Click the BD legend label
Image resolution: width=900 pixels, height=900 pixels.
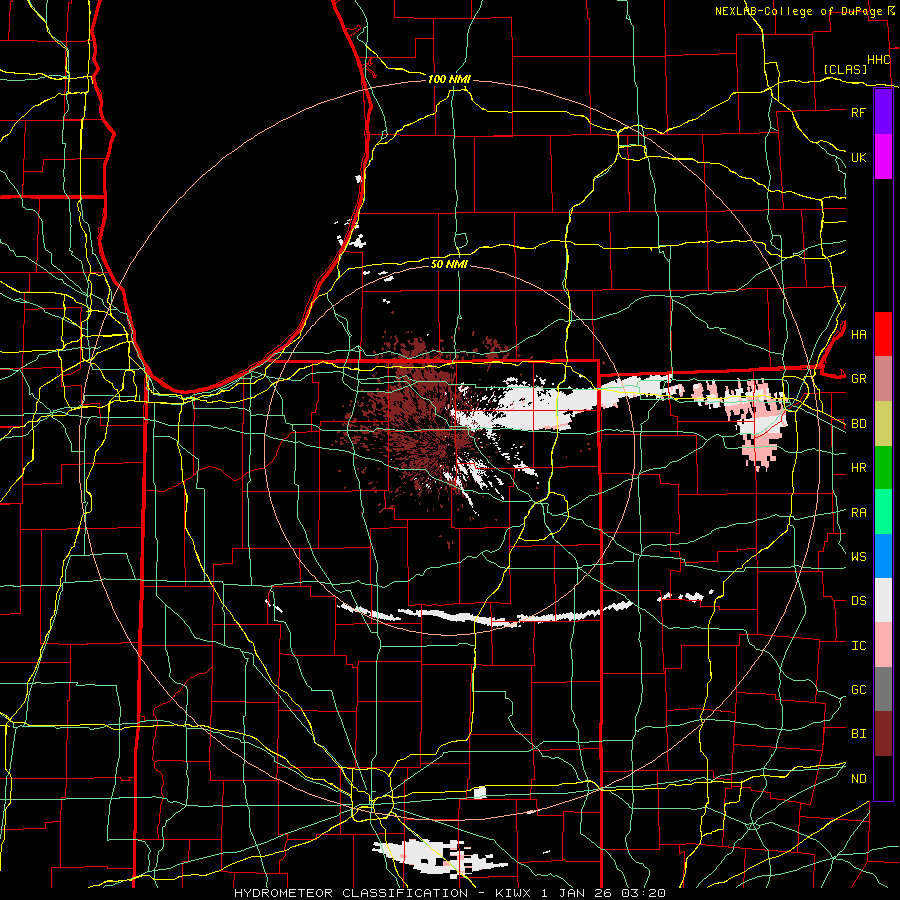858,424
